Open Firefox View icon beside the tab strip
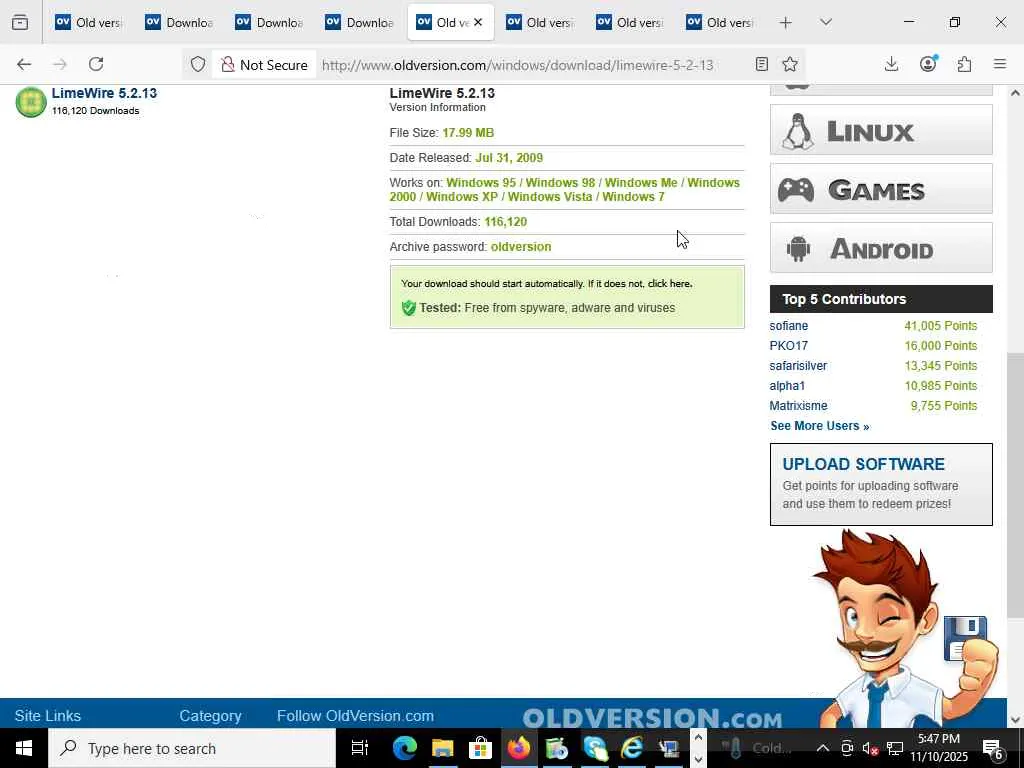The image size is (1024, 768). click(x=20, y=22)
